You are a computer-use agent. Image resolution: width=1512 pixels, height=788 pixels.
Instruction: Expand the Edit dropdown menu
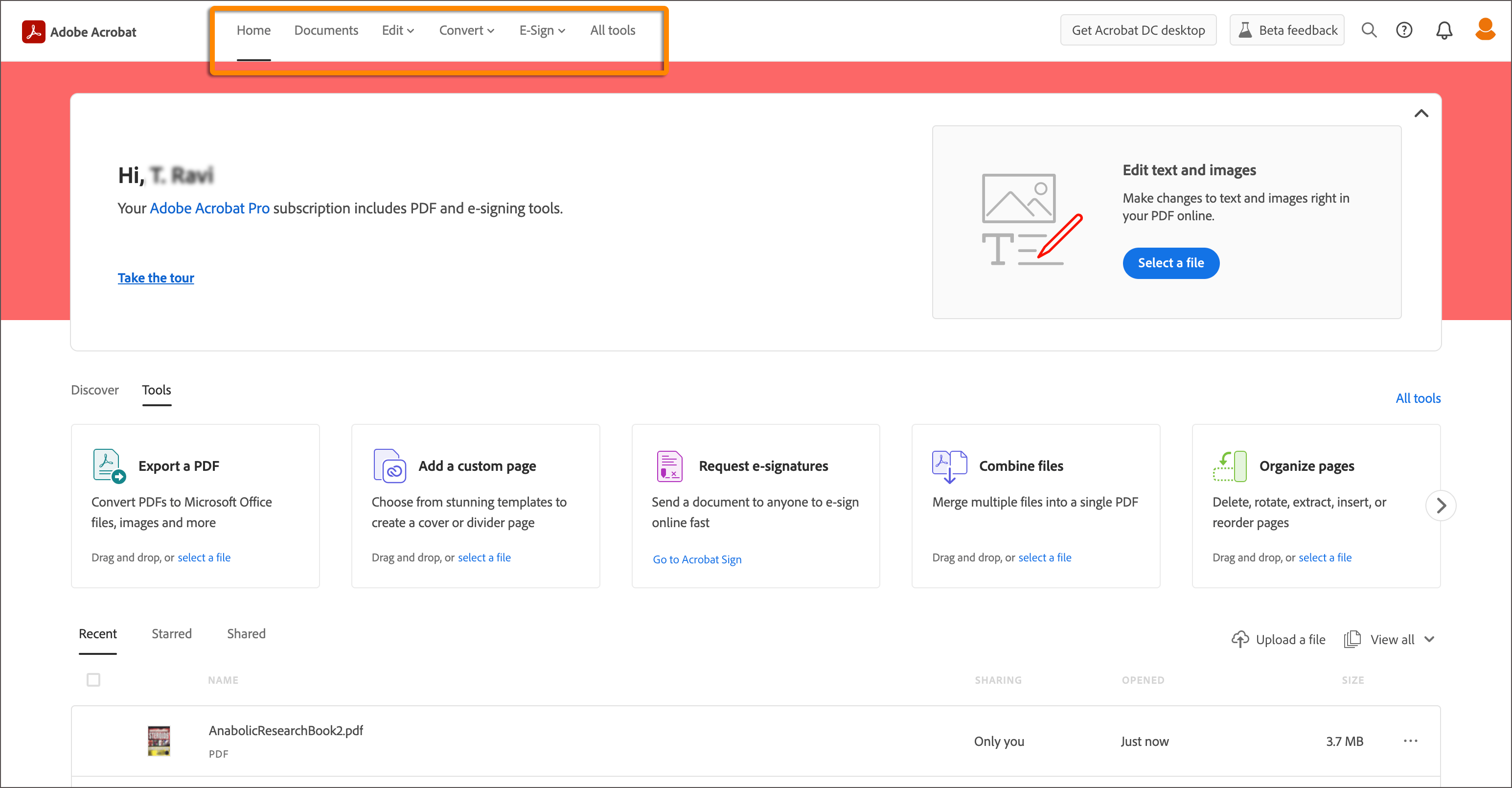click(397, 30)
